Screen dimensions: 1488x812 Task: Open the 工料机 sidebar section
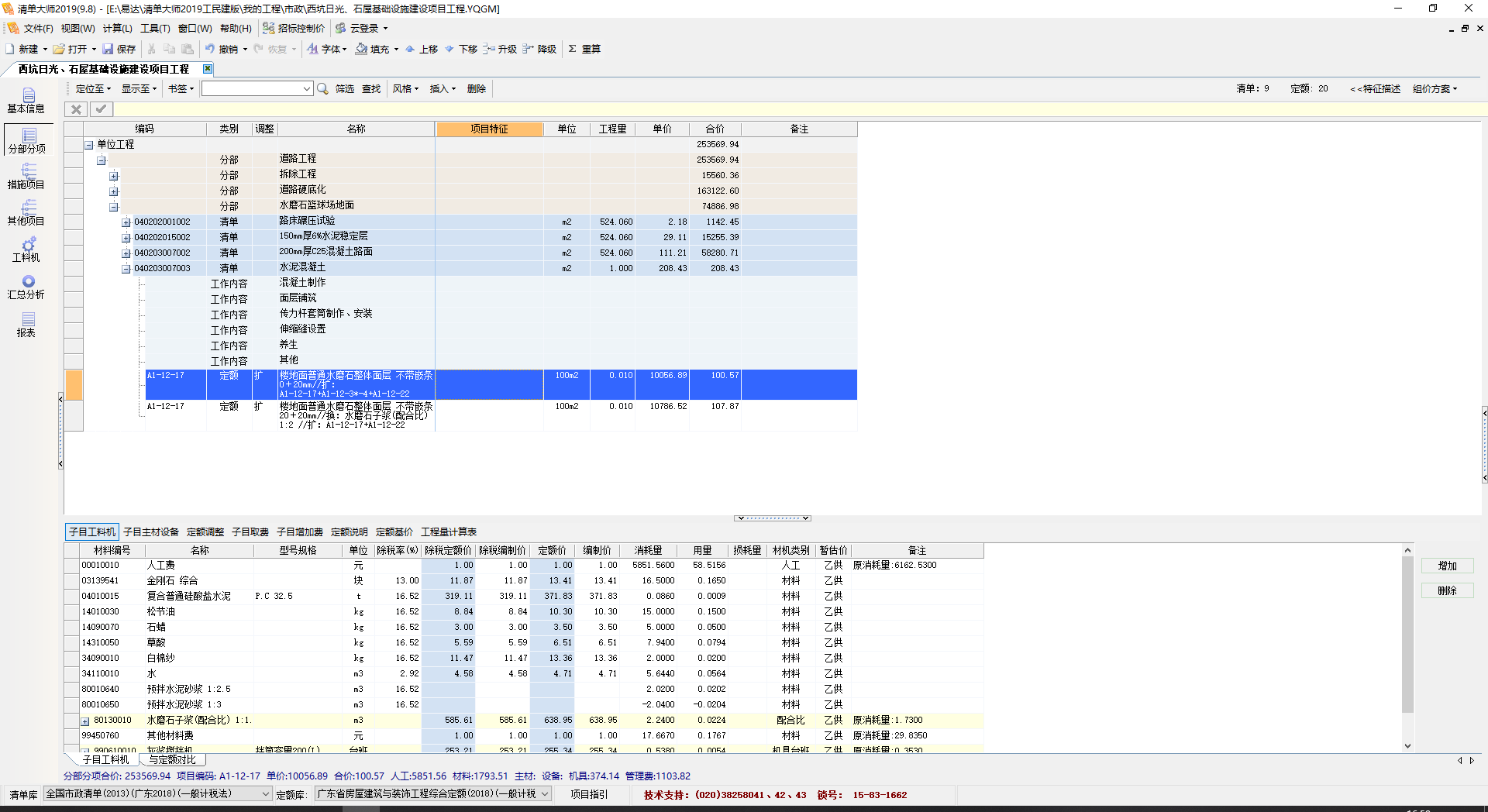click(x=26, y=250)
